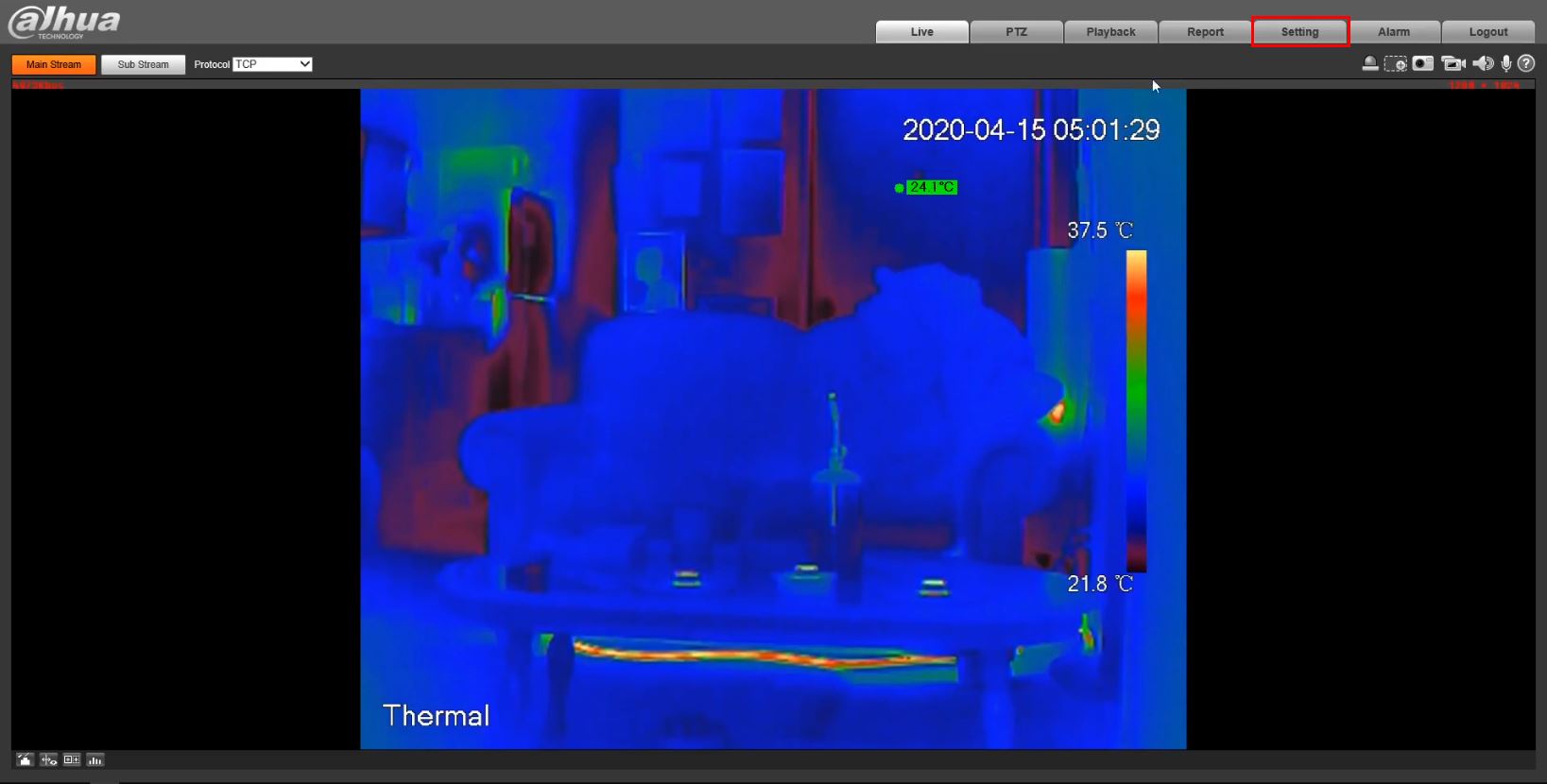Click Logout
Image resolution: width=1547 pixels, height=784 pixels.
pos(1488,32)
